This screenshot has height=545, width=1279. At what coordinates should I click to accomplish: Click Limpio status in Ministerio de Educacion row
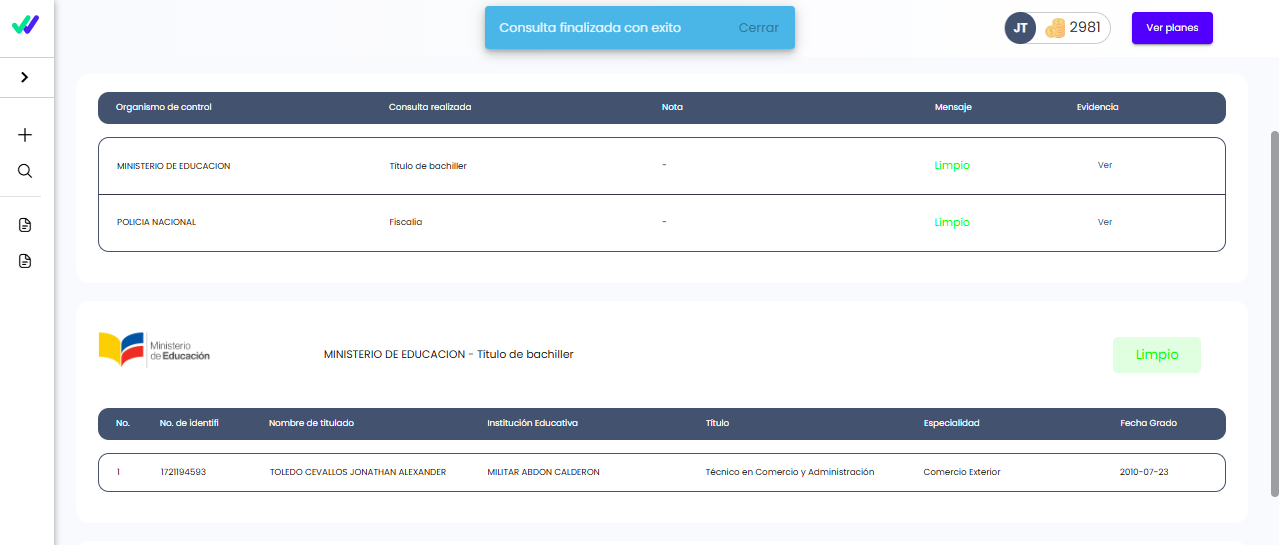[x=952, y=166]
